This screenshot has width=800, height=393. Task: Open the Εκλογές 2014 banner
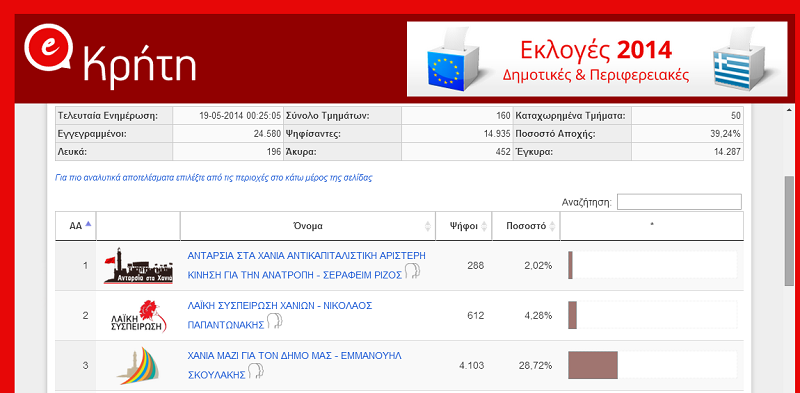[x=597, y=59]
